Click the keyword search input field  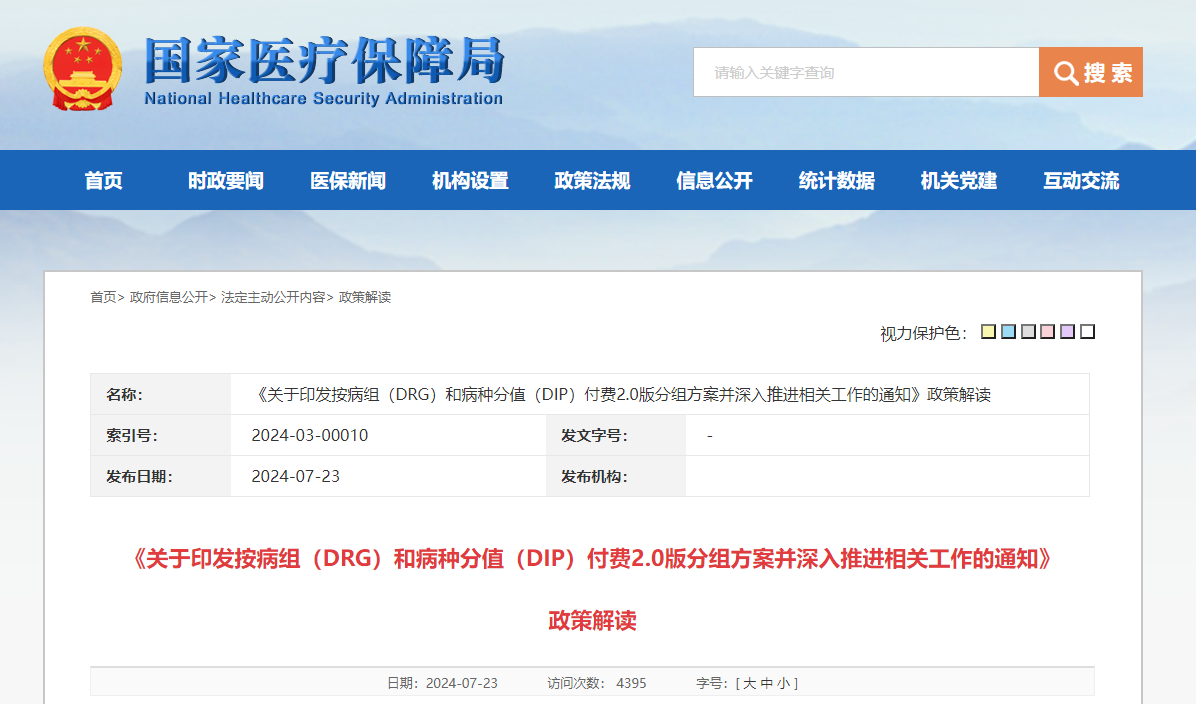865,72
